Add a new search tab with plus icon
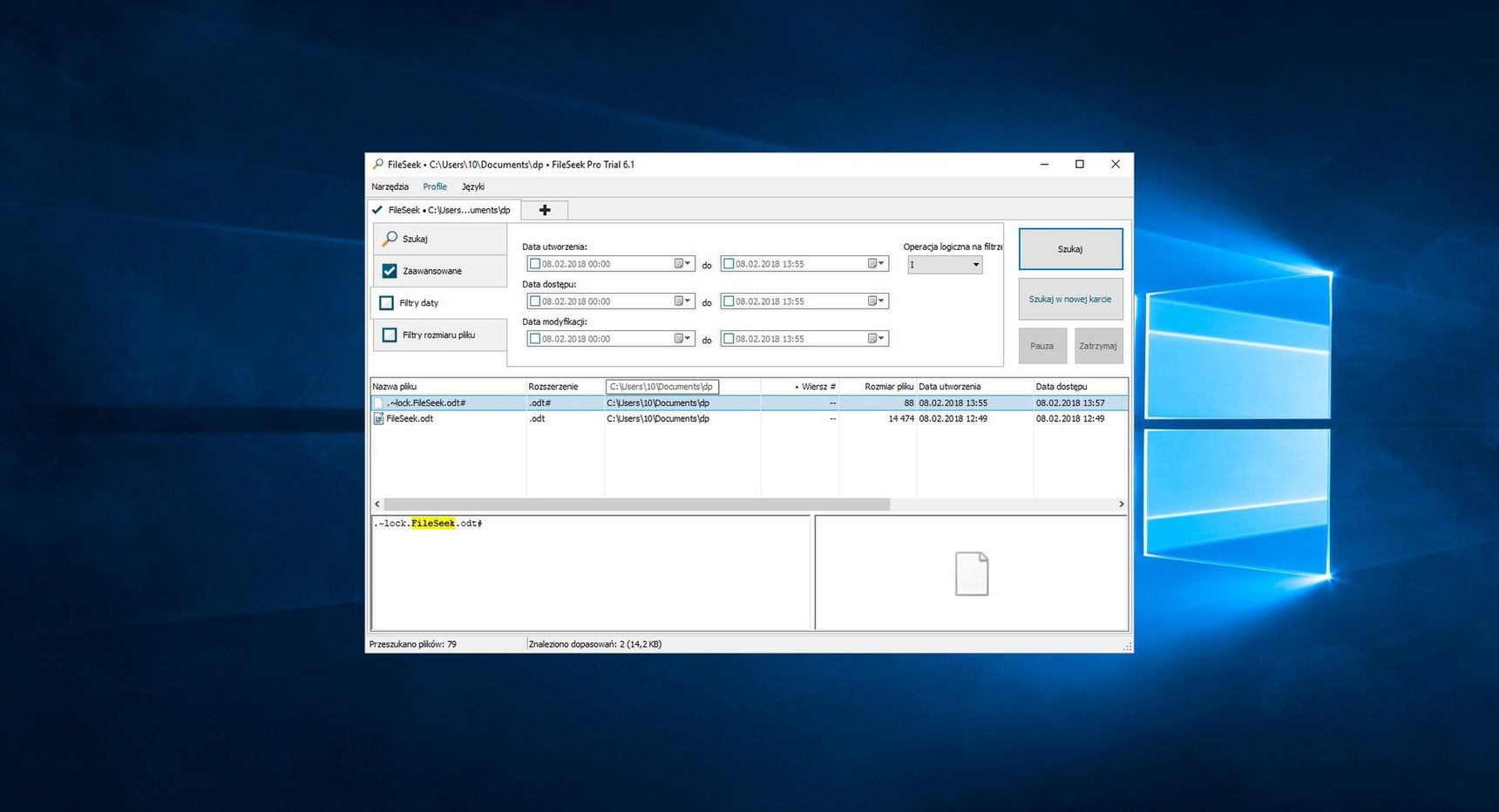 pyautogui.click(x=545, y=210)
